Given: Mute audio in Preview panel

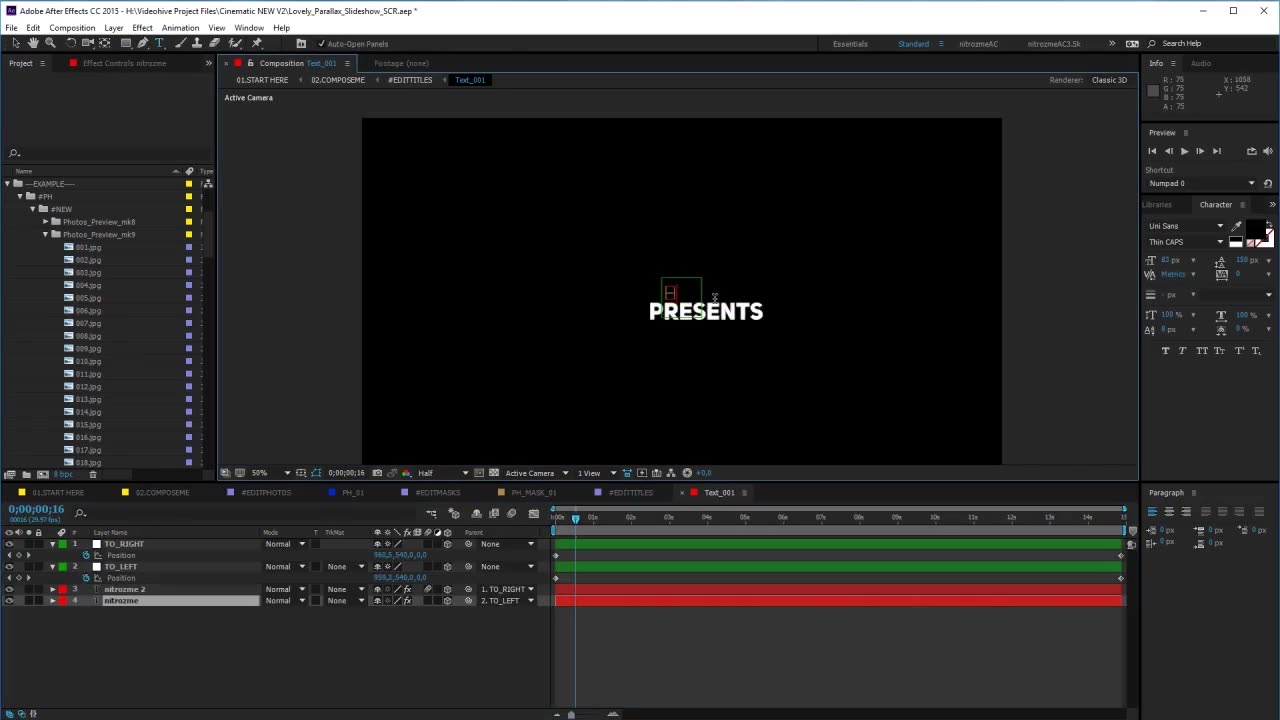Looking at the screenshot, I should click(x=1268, y=151).
